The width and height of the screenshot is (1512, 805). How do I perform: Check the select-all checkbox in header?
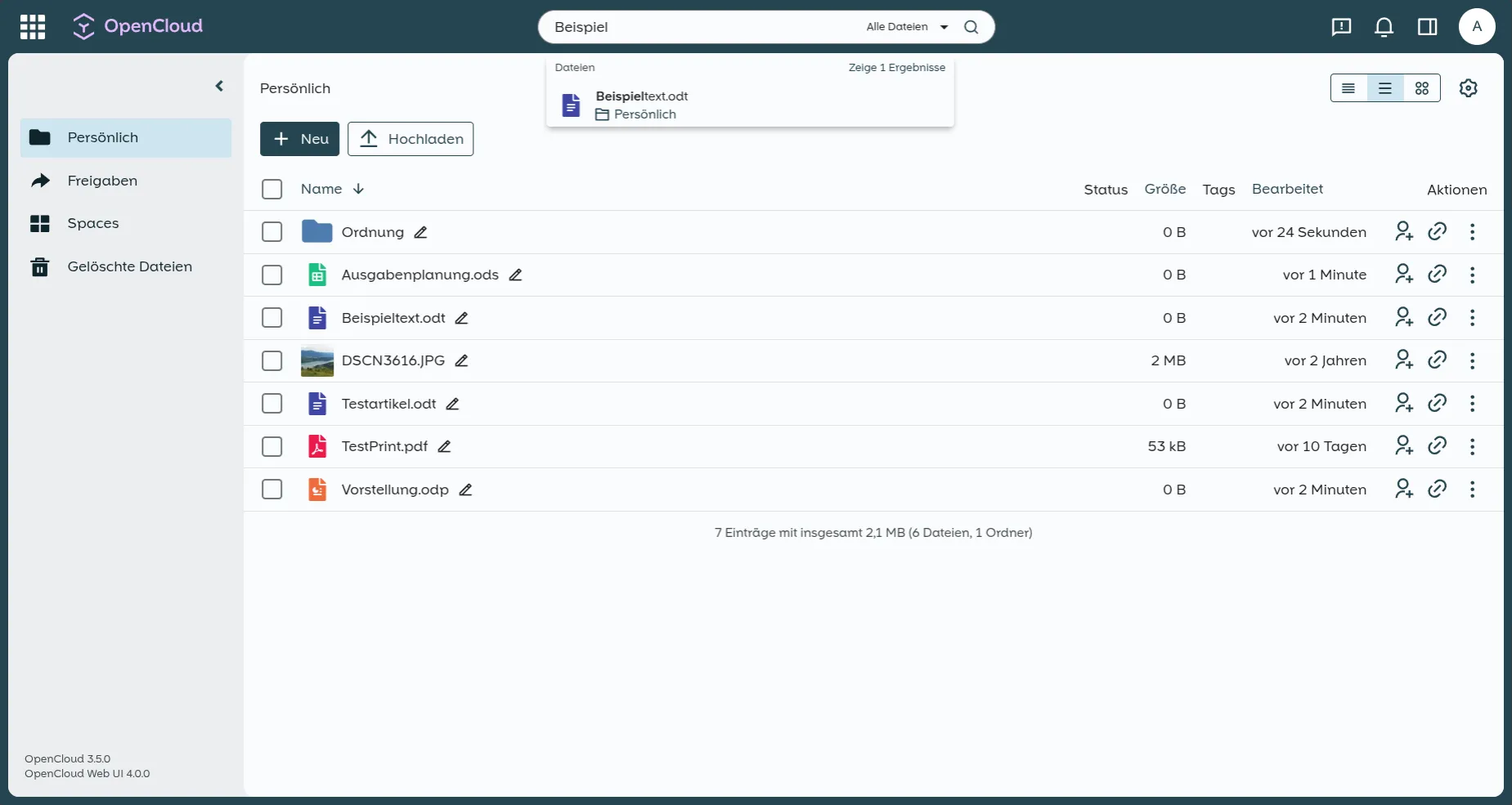tap(271, 189)
